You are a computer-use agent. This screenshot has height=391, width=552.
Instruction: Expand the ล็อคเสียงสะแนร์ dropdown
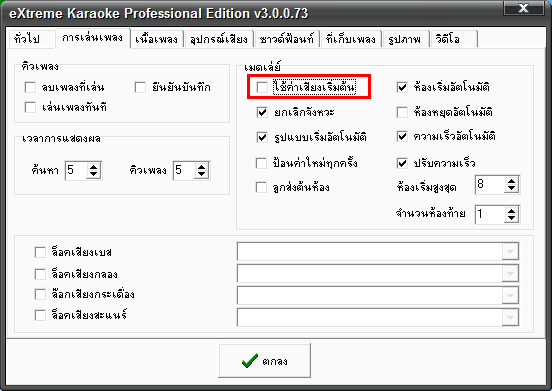(x=510, y=317)
